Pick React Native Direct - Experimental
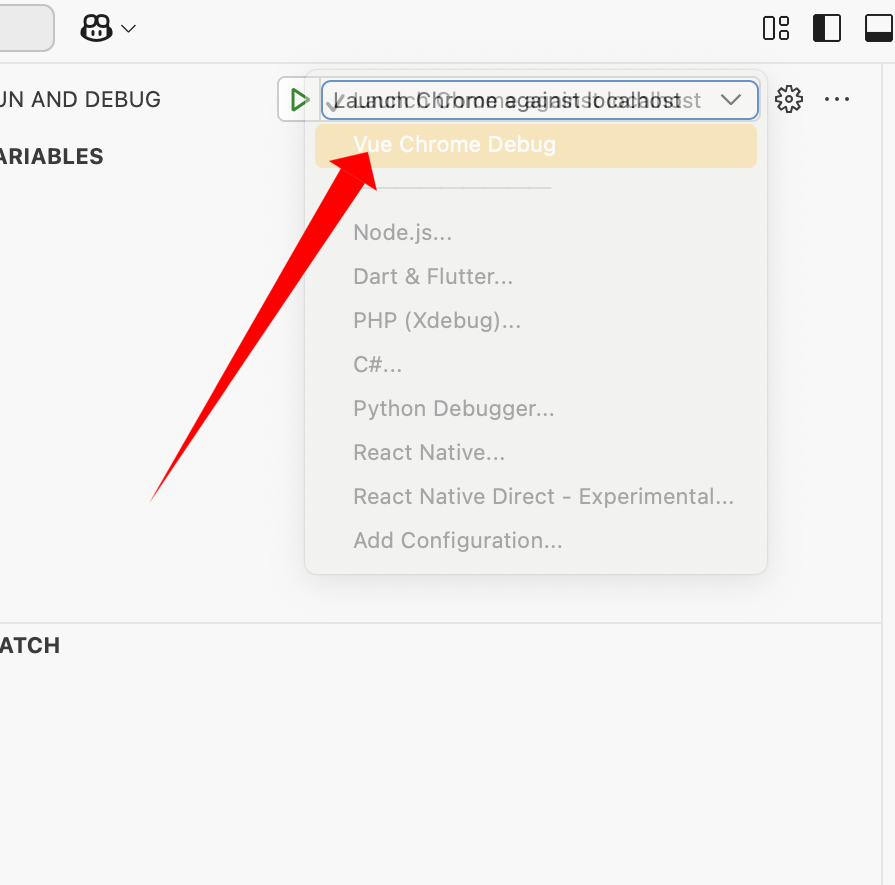This screenshot has width=895, height=885. click(544, 496)
